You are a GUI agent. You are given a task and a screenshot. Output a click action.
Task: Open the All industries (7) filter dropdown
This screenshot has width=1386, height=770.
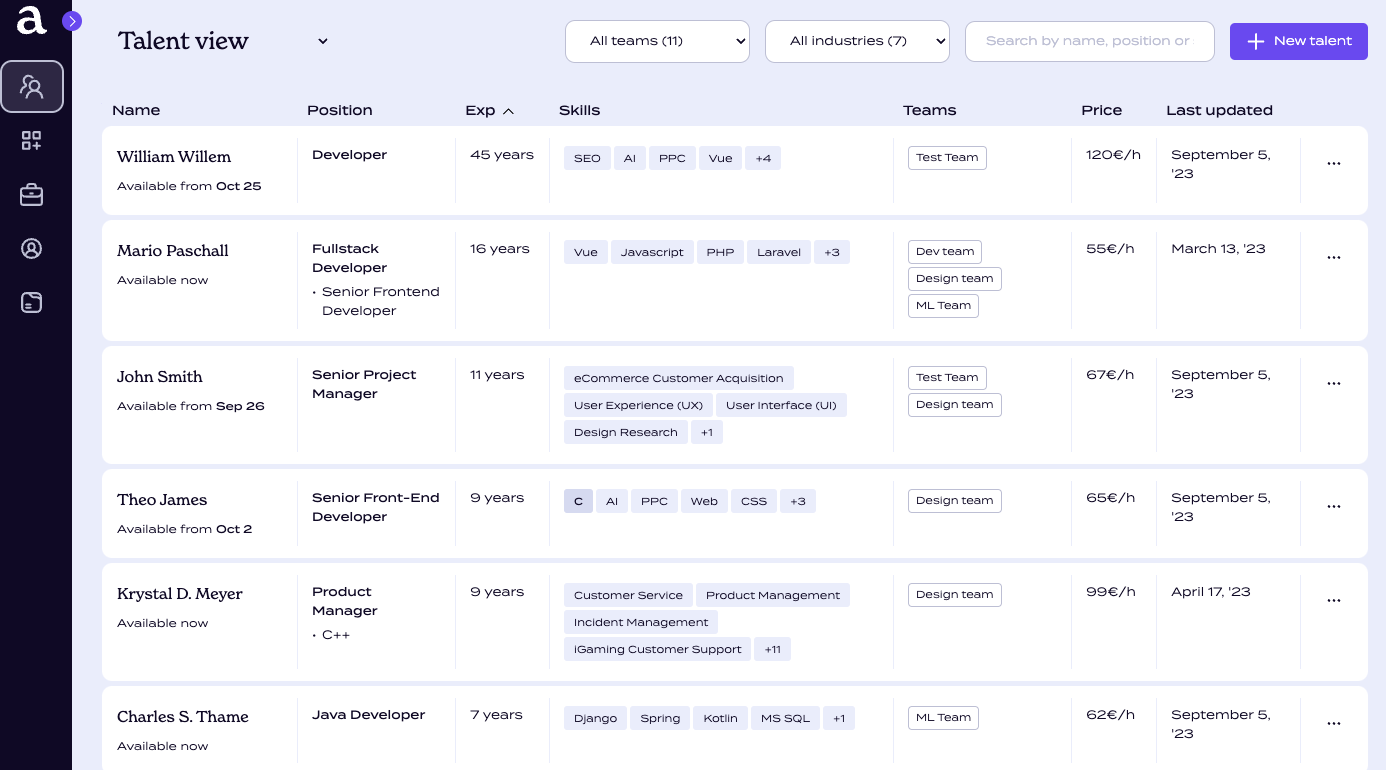tap(857, 41)
